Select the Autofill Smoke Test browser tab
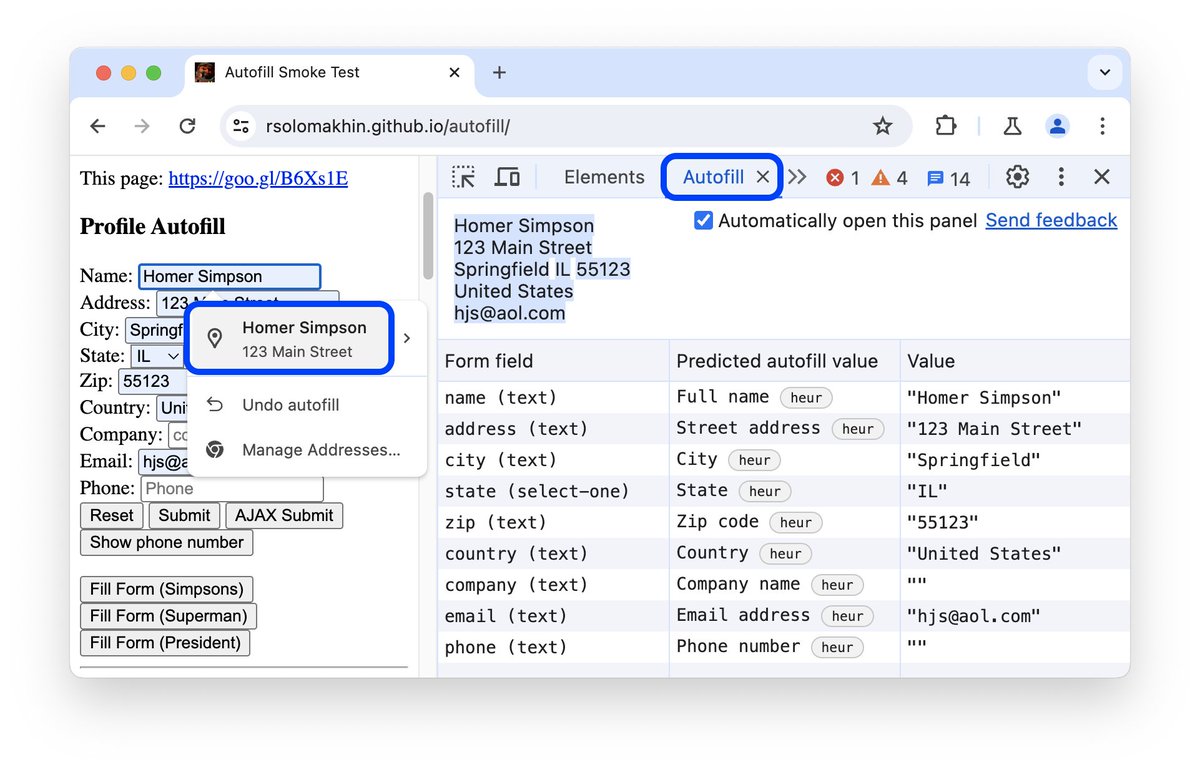This screenshot has width=1200, height=770. pos(328,72)
